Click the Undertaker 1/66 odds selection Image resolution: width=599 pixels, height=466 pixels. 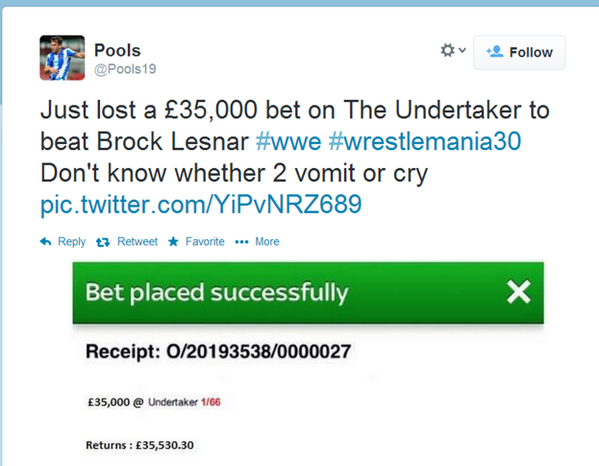click(184, 402)
